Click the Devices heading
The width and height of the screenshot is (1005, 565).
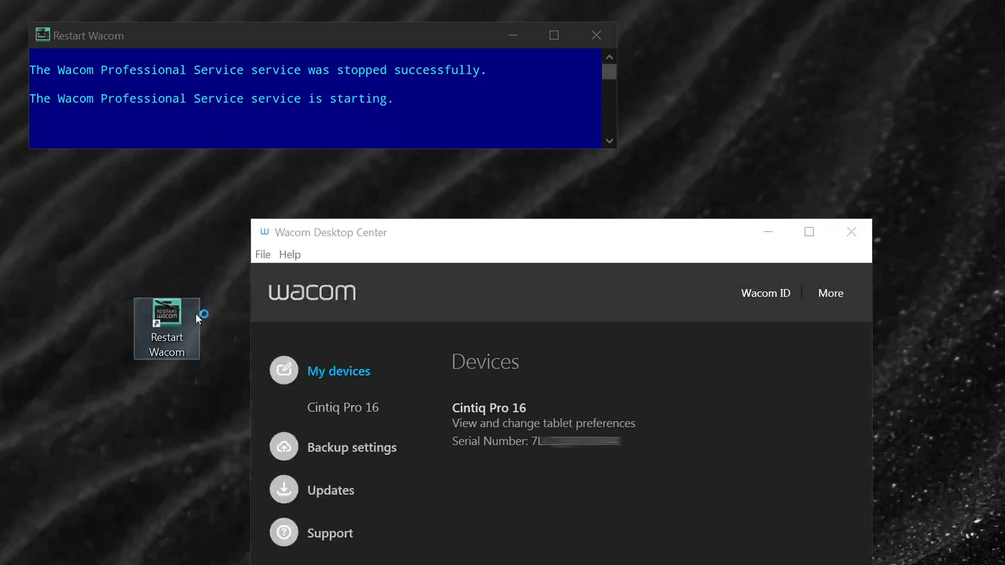[x=485, y=361]
